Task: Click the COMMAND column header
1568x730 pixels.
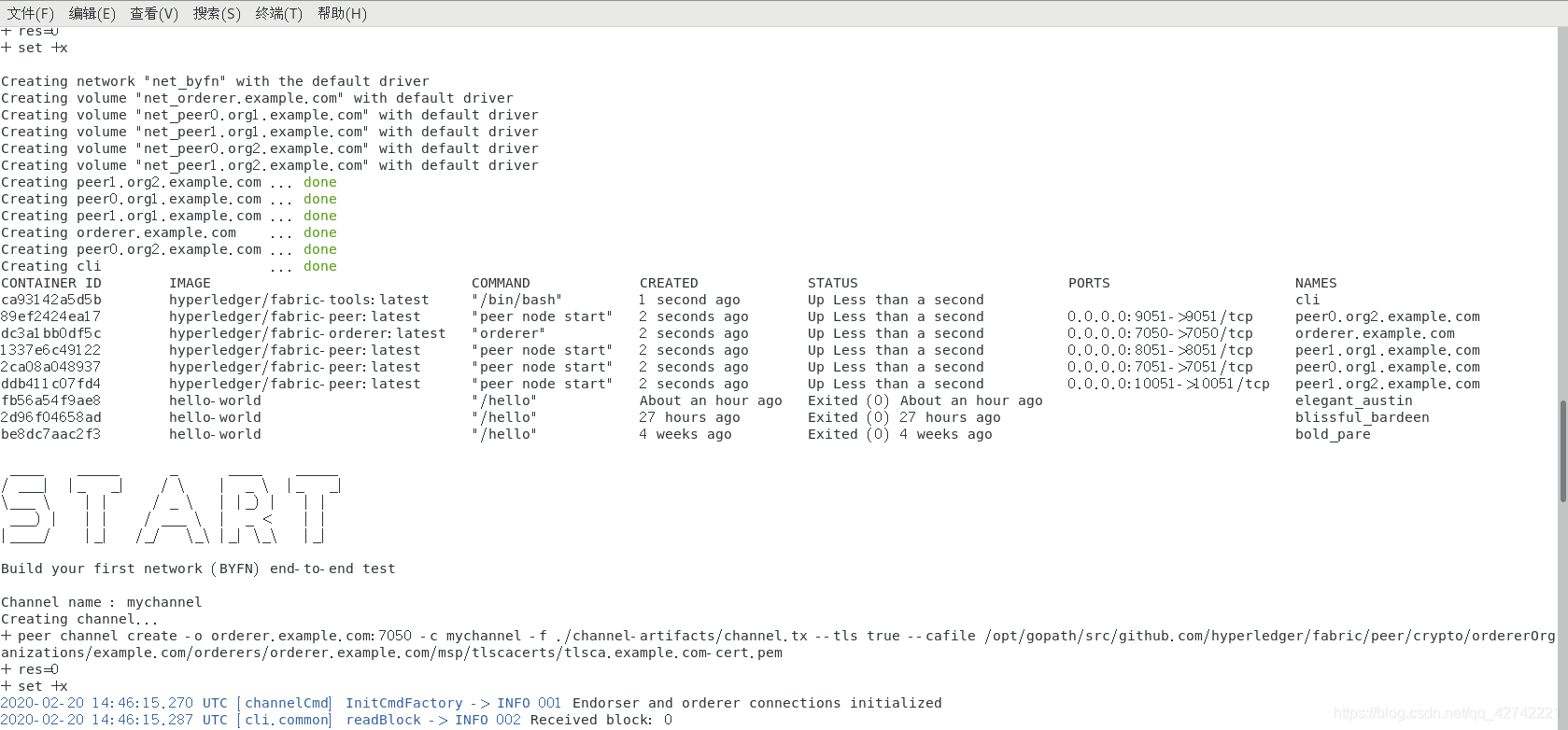Action: coord(501,283)
